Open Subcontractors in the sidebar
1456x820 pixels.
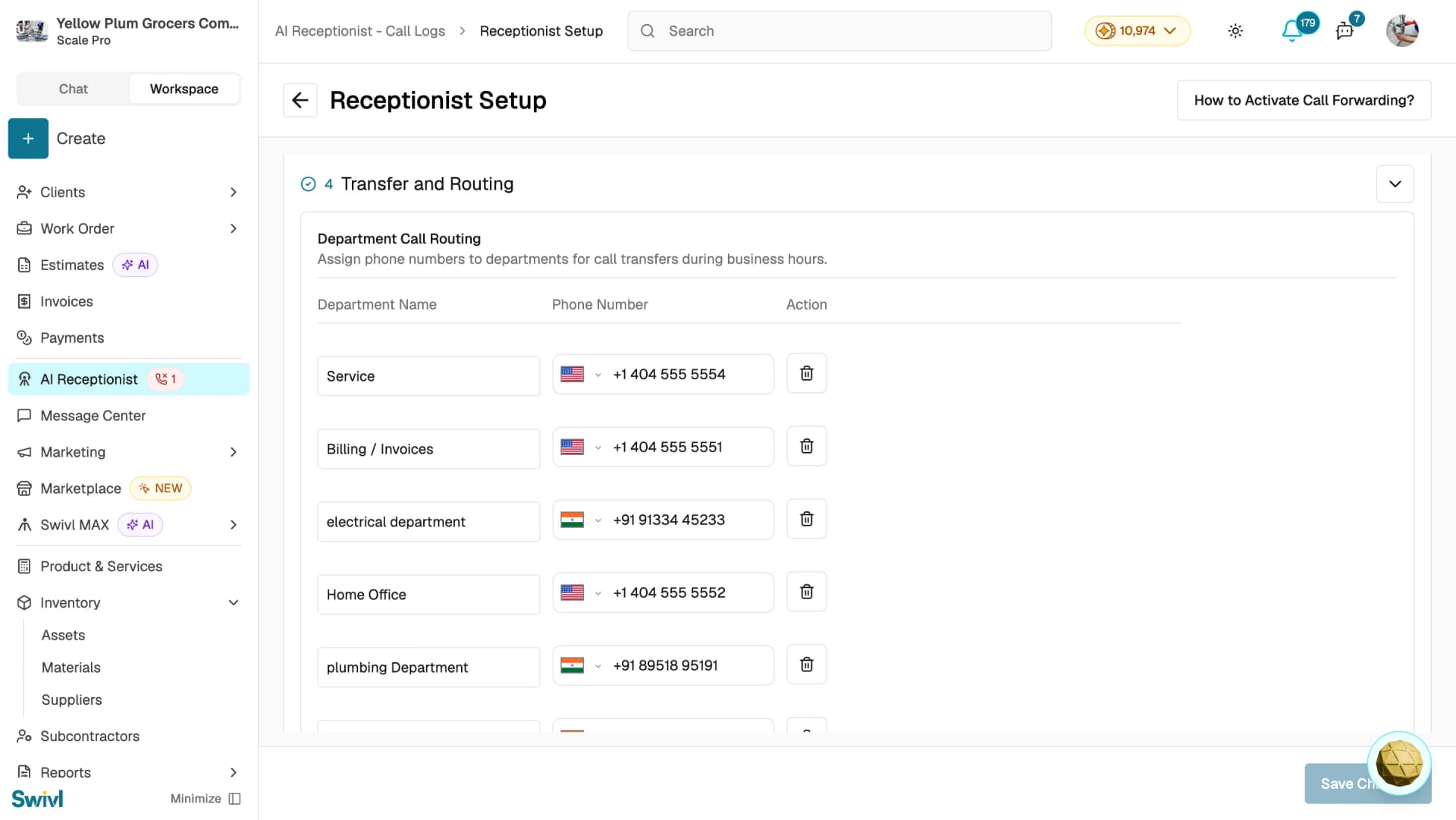pyautogui.click(x=129, y=737)
